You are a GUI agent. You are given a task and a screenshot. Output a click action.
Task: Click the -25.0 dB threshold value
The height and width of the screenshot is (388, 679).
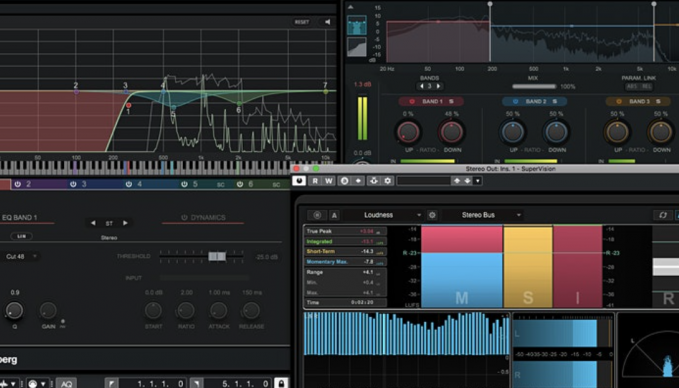pos(267,257)
